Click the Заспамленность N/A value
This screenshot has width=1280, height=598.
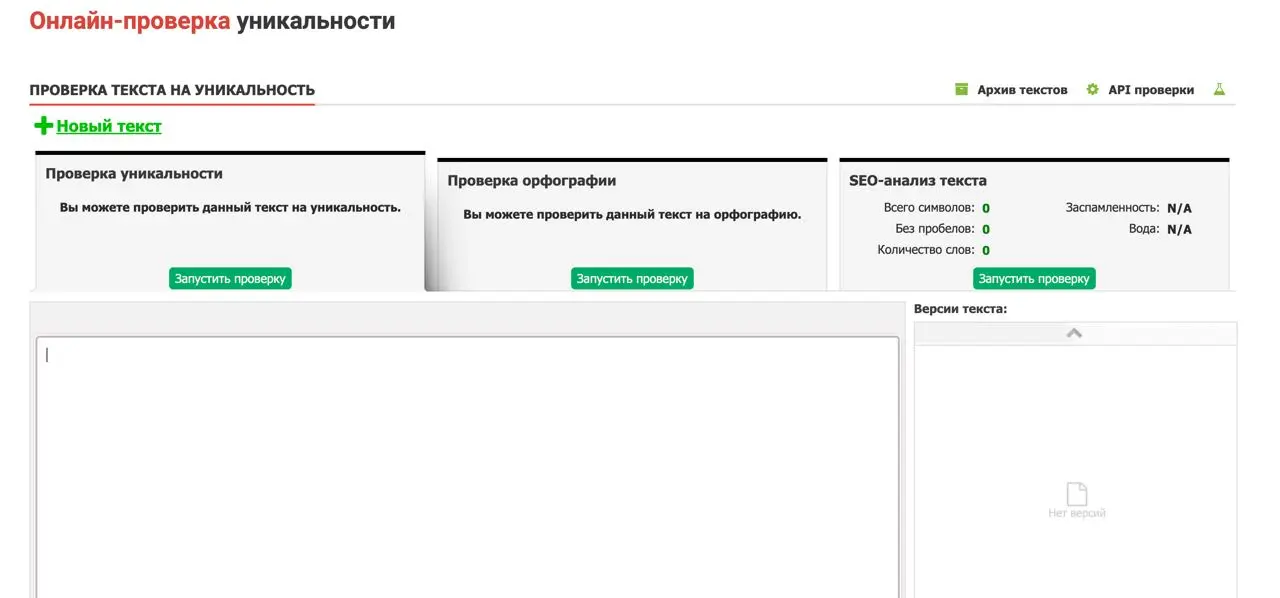click(1179, 208)
